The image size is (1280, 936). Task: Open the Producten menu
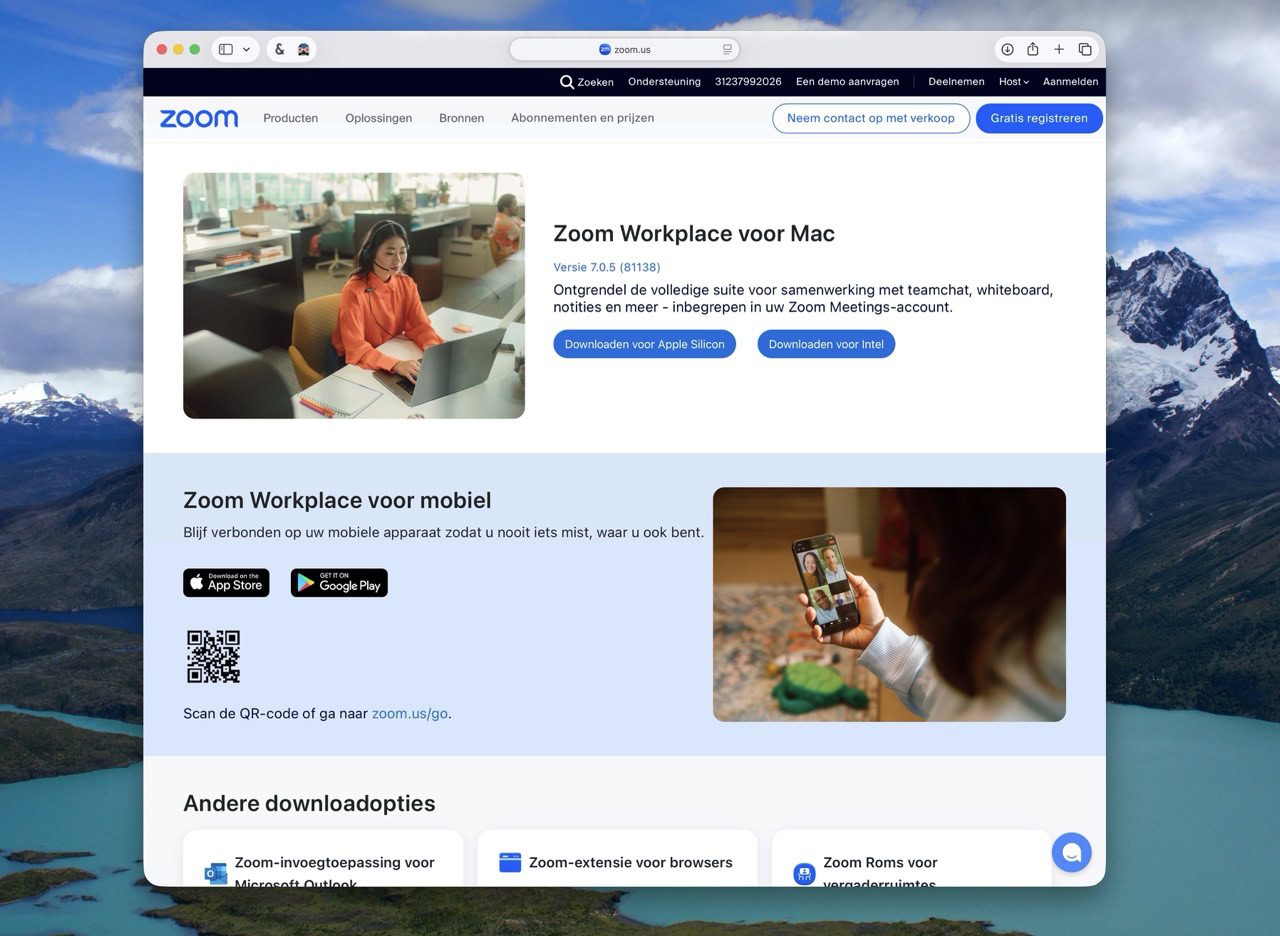[x=291, y=118]
